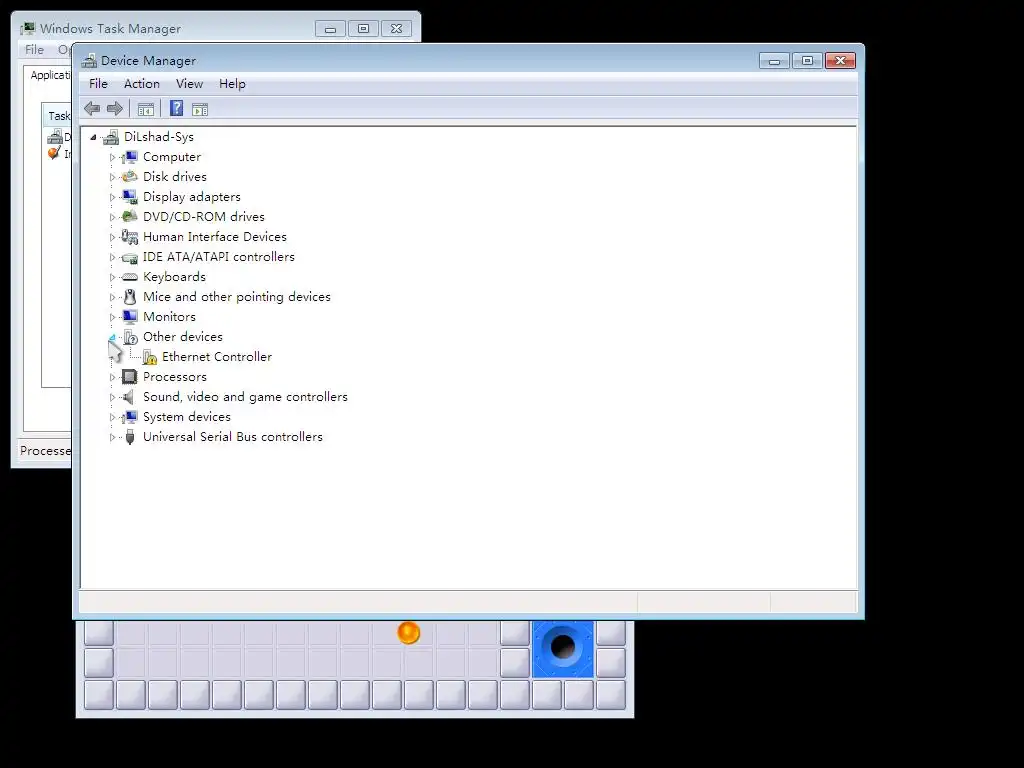Select the Keyboards label

coord(174,277)
